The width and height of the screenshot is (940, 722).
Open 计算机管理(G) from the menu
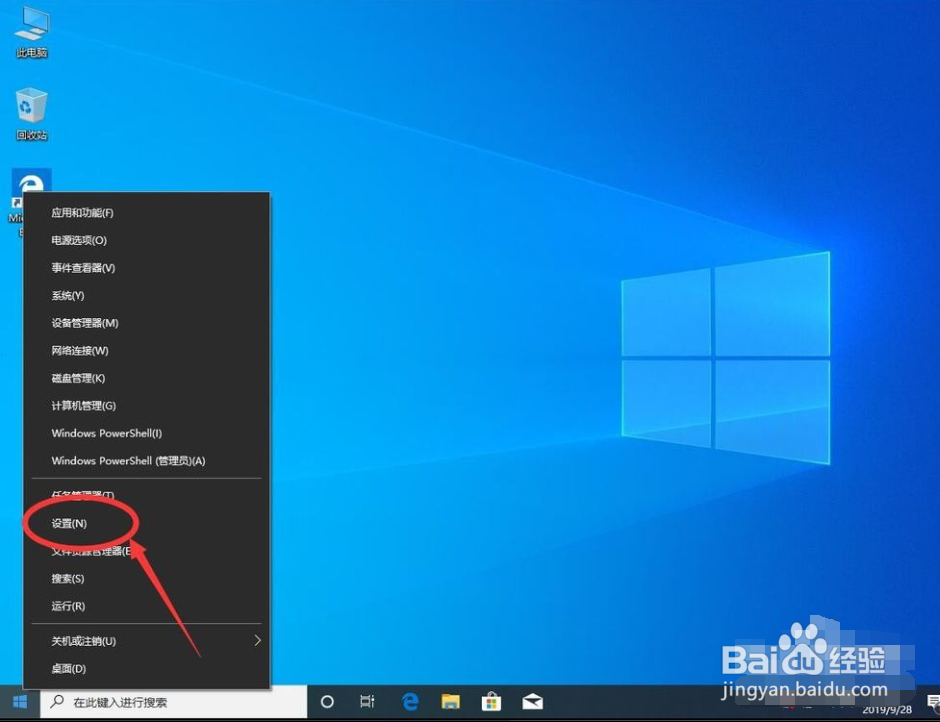pyautogui.click(x=147, y=406)
